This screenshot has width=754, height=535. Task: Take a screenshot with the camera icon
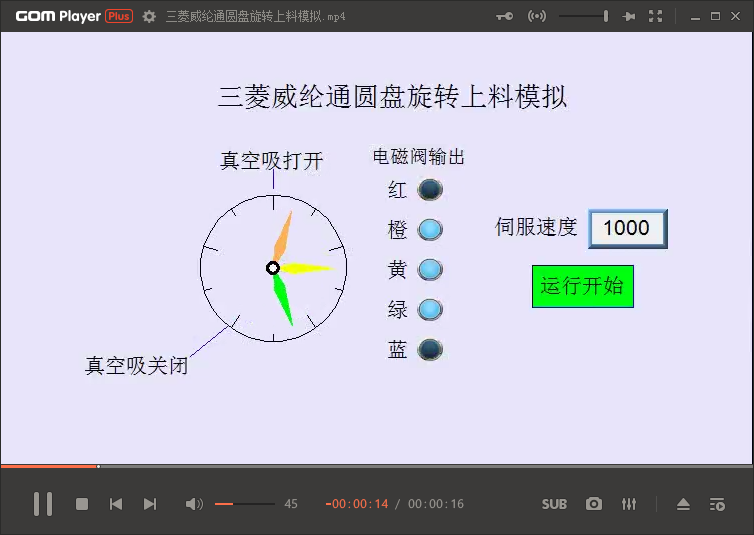[594, 504]
